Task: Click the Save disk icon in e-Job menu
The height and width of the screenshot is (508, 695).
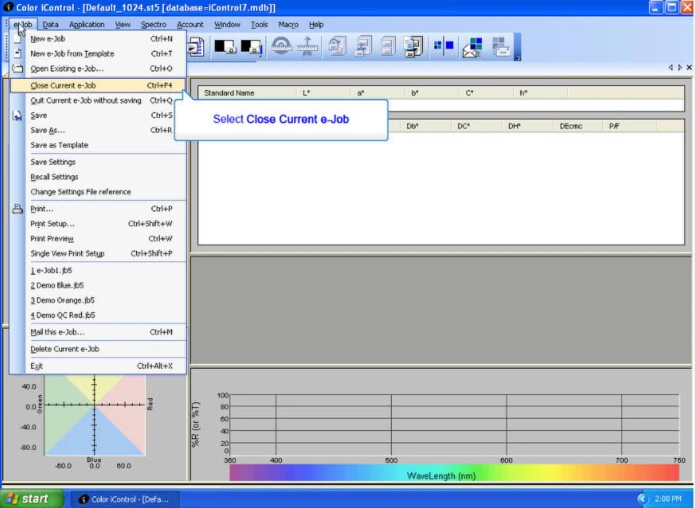Action: pyautogui.click(x=18, y=116)
